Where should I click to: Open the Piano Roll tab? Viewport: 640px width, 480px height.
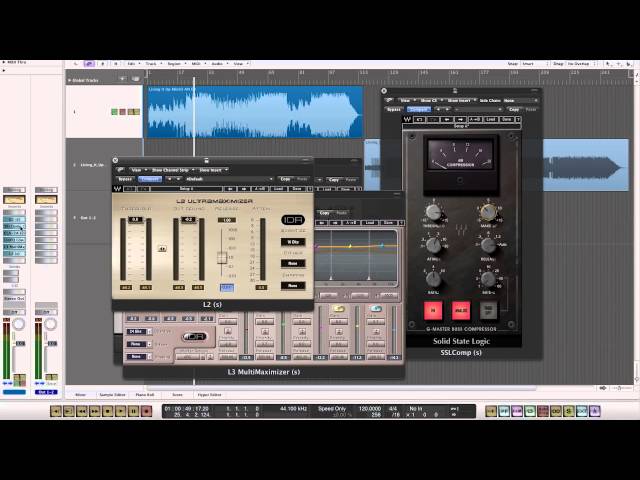pos(144,395)
